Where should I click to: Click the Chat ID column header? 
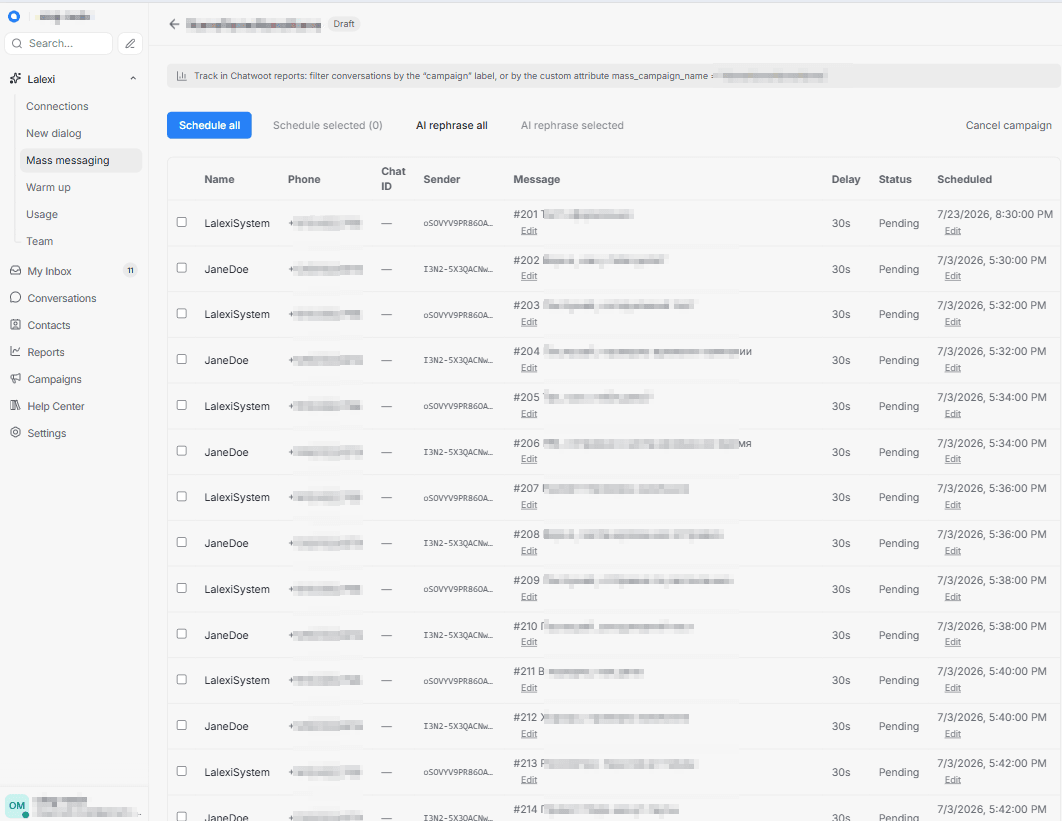click(x=393, y=179)
